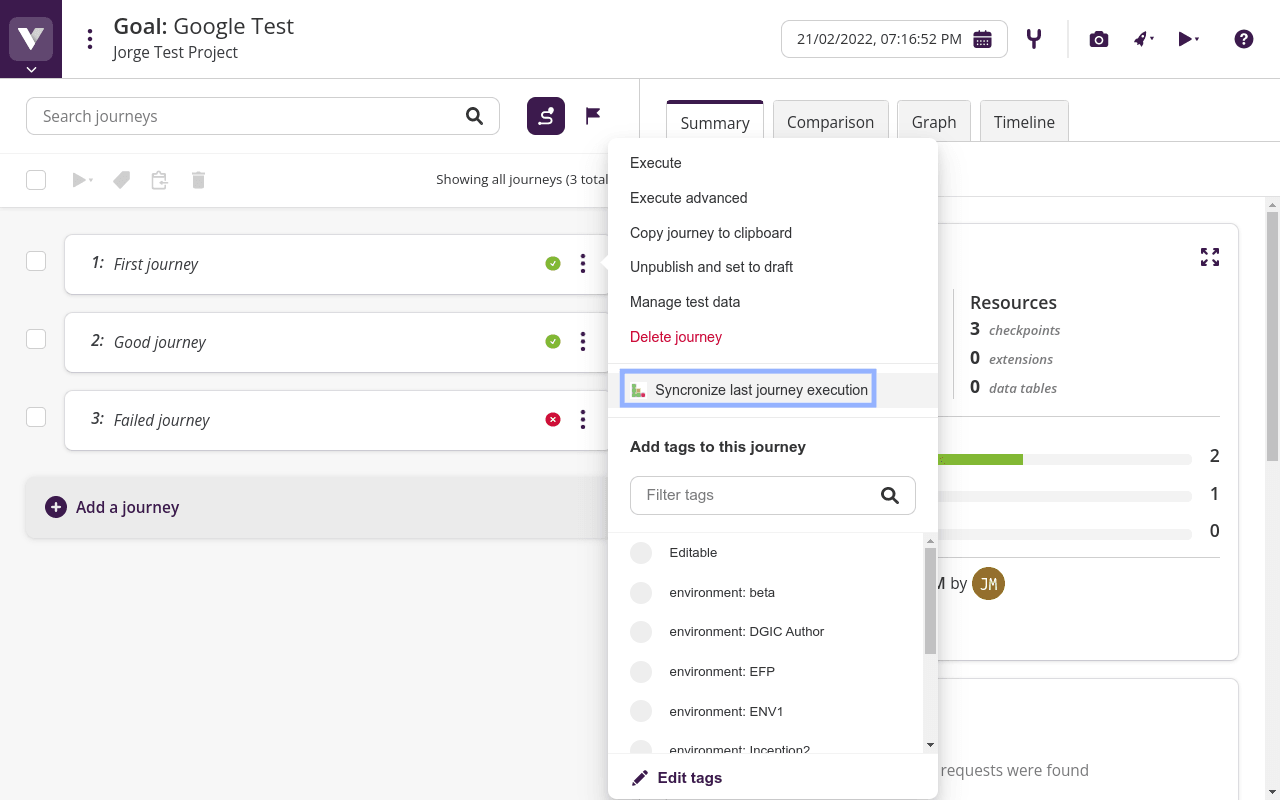Expand the play execute dropdown in header
The image size is (1280, 800).
click(1188, 39)
